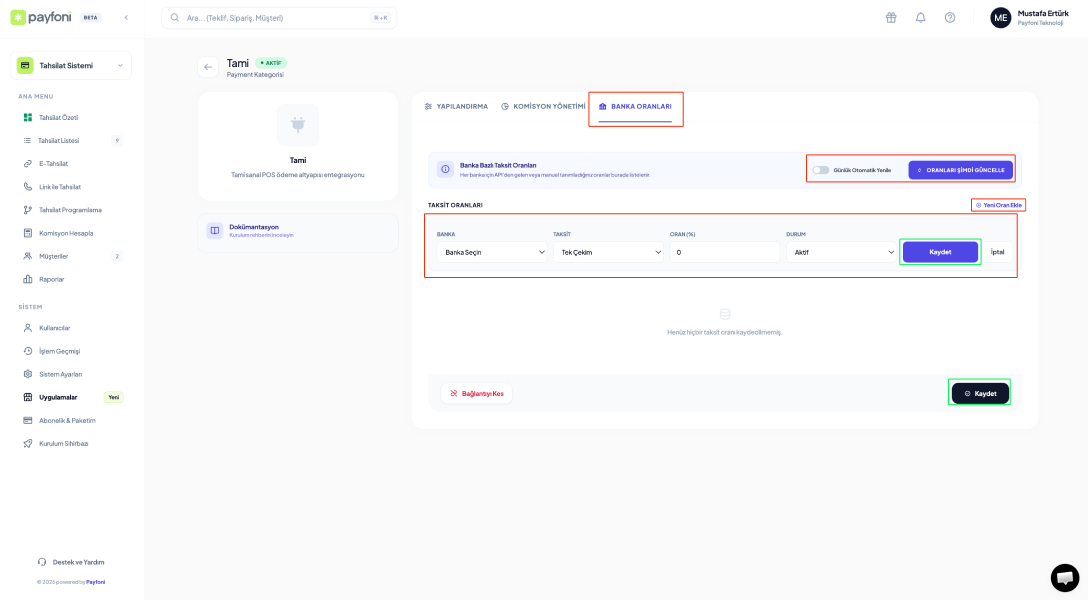Image resolution: width=1088 pixels, height=600 pixels.
Task: Open notifications bell icon
Action: 920,18
